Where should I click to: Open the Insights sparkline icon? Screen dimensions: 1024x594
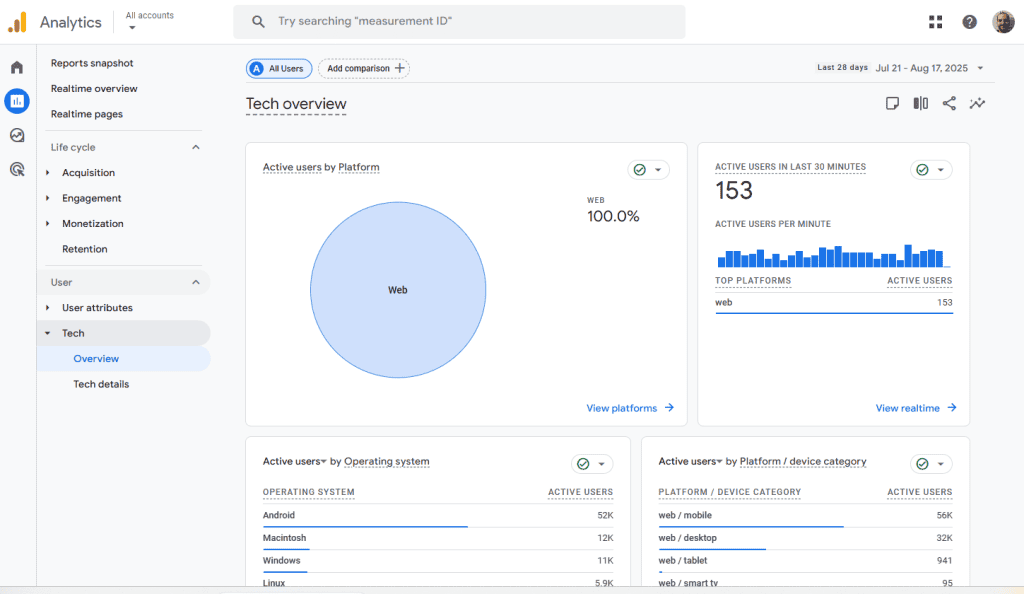(977, 103)
